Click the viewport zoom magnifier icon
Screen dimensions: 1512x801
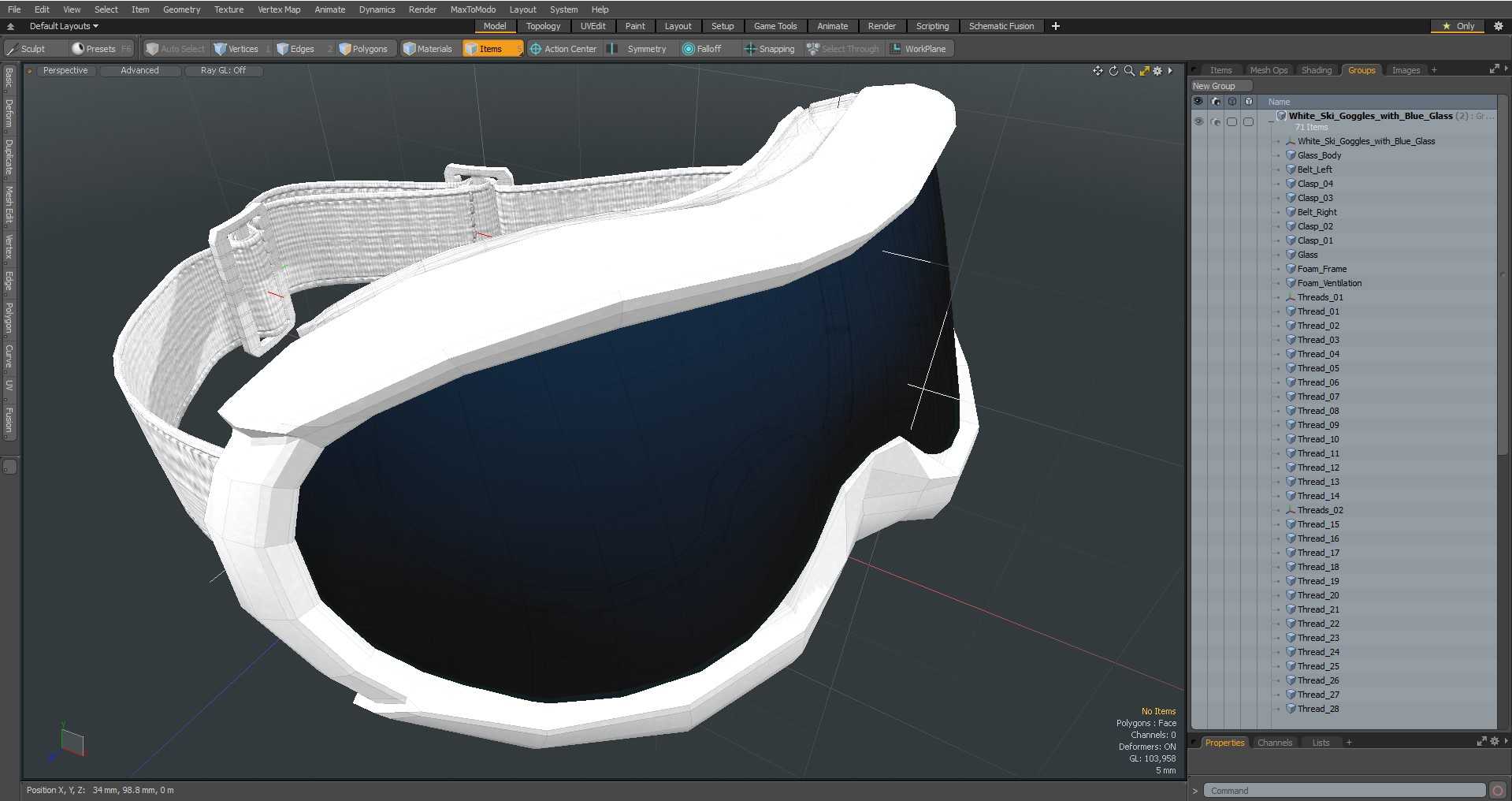(1129, 71)
